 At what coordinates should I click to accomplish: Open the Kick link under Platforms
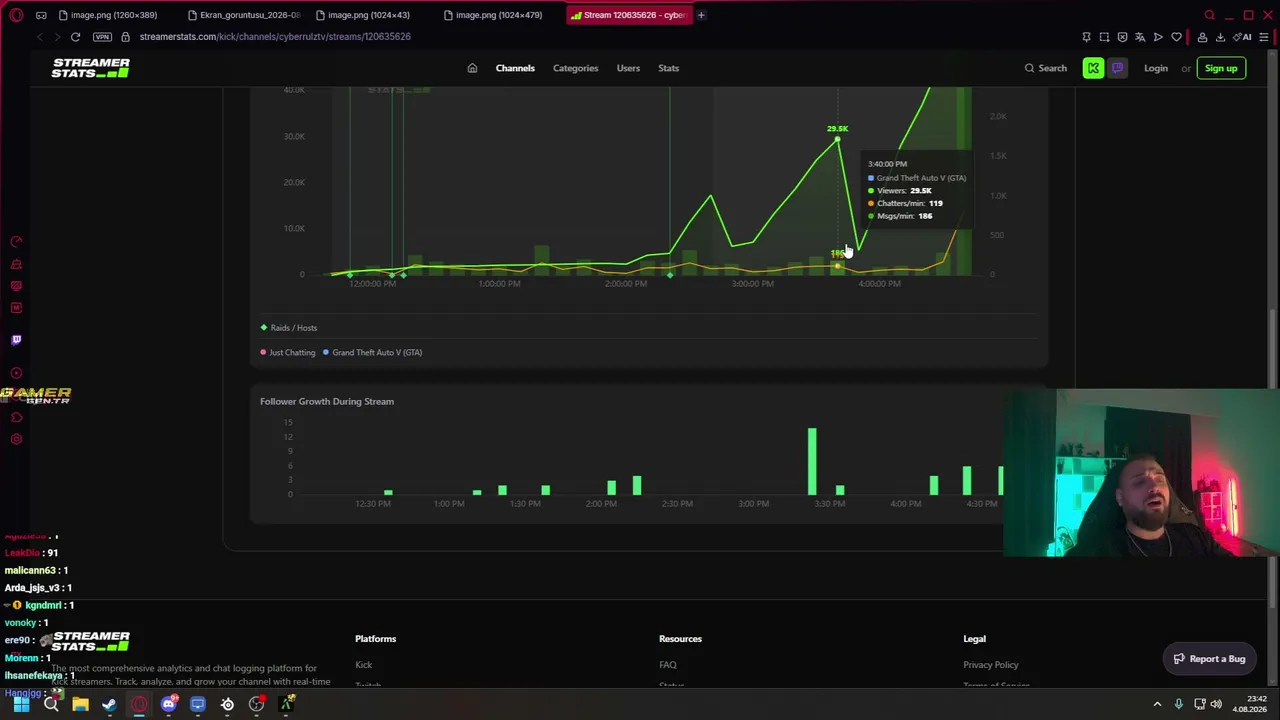363,665
